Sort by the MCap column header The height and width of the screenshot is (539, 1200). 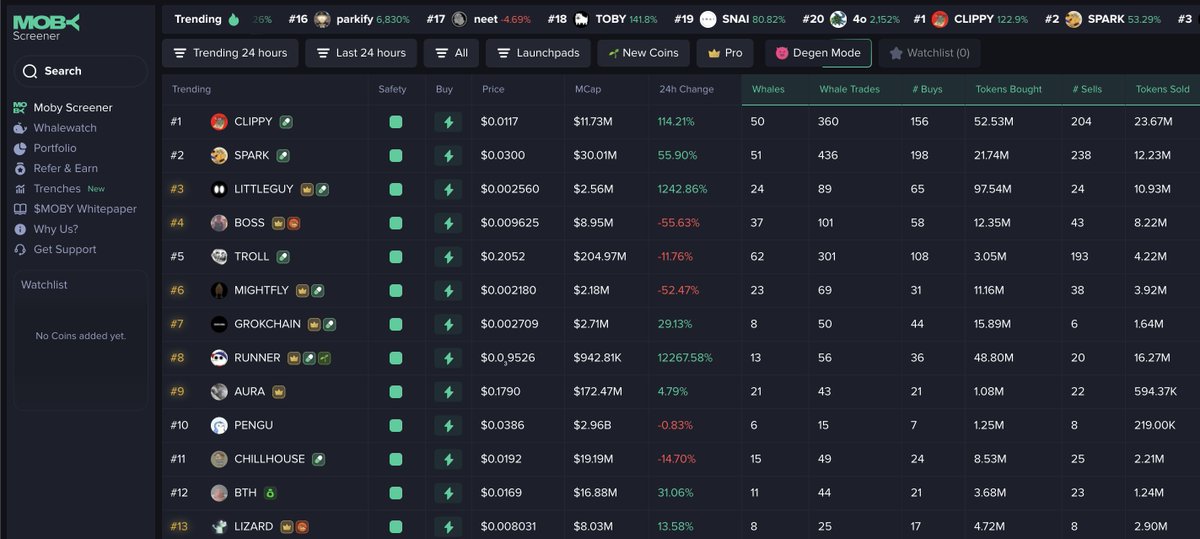588,89
